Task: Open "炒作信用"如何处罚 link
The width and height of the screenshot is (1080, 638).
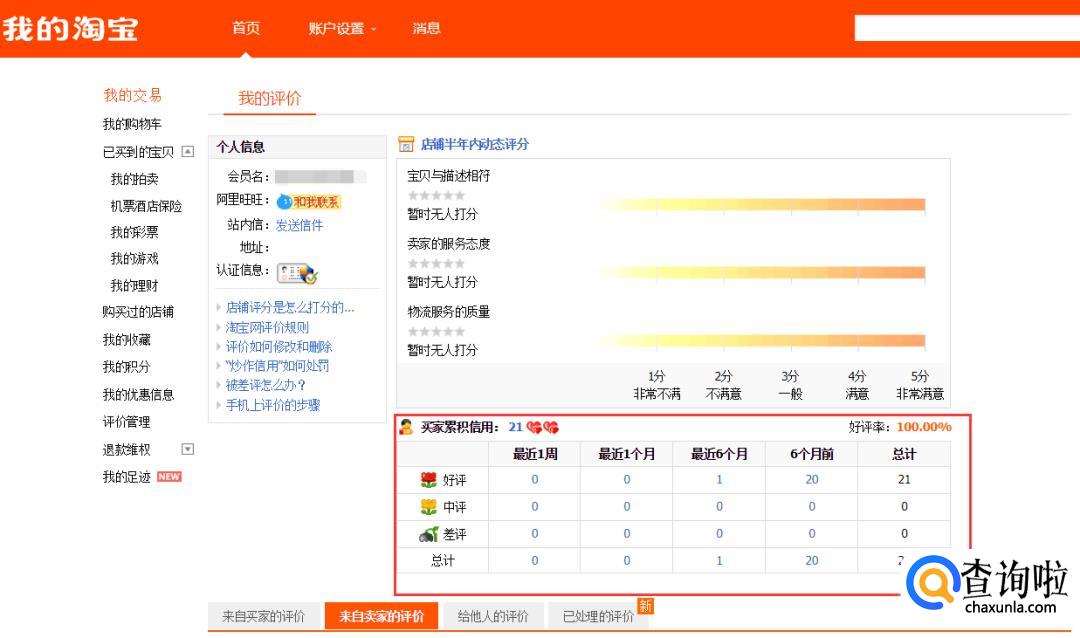Action: tap(277, 366)
